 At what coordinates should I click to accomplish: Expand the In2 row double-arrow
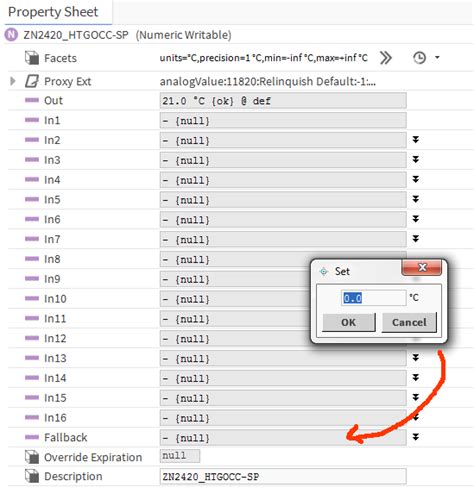415,140
